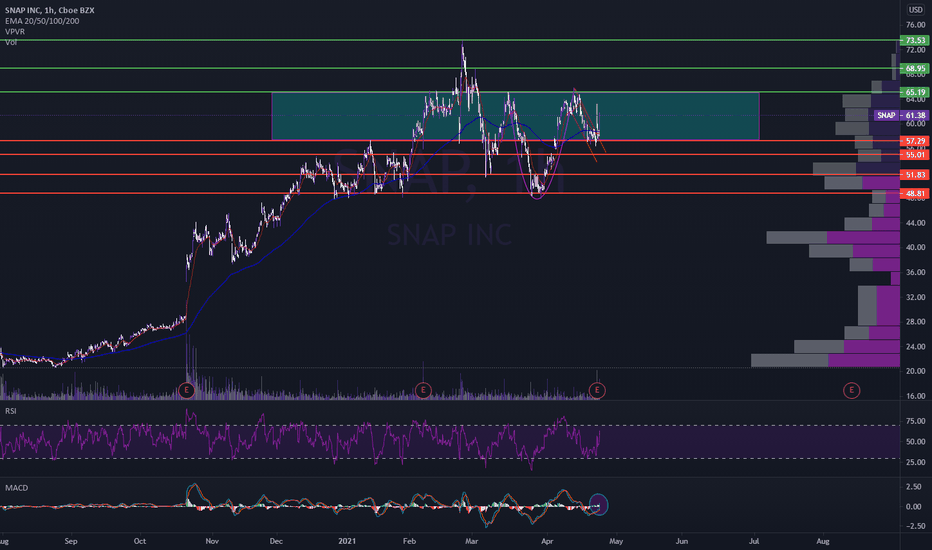This screenshot has width=932, height=550.
Task: Open the future earnings marker above Aug
Action: (x=852, y=390)
